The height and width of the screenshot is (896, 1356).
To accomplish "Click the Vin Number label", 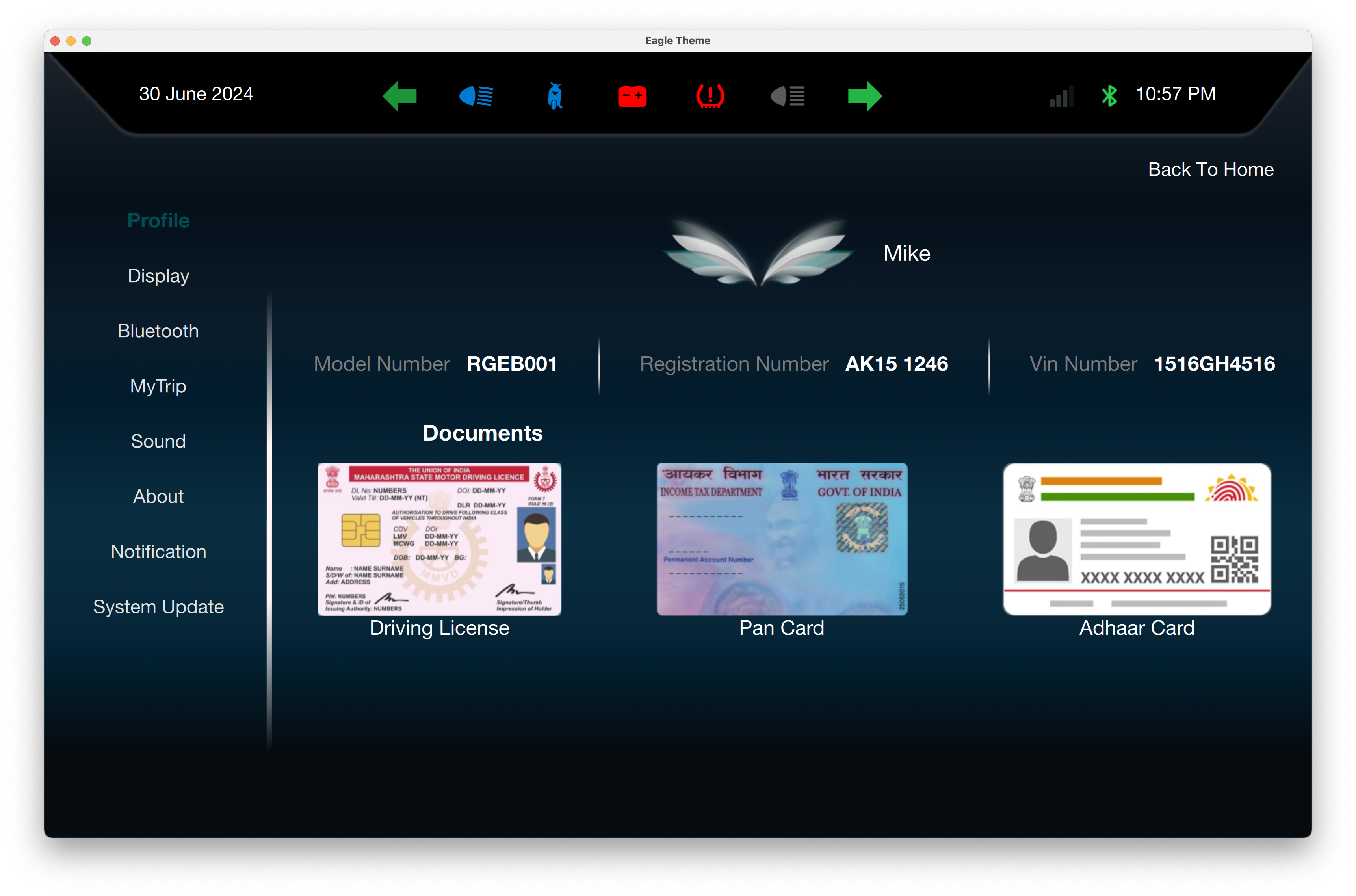I will [x=1083, y=364].
